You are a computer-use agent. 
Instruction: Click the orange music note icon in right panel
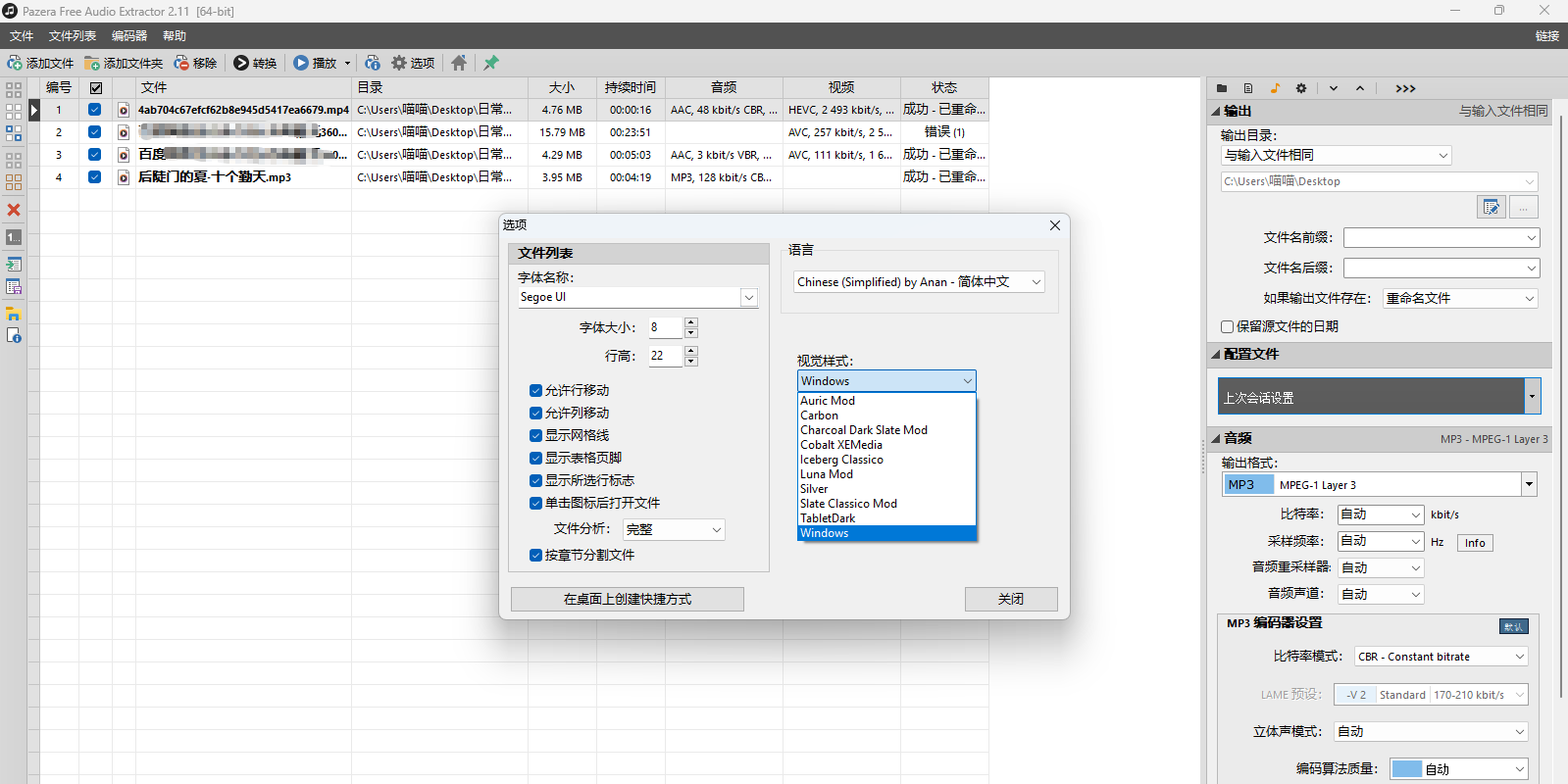tap(1275, 88)
